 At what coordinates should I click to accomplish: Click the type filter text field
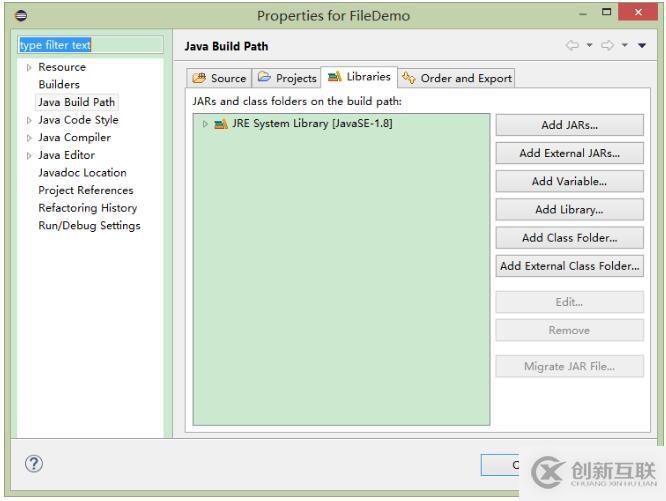tap(89, 45)
